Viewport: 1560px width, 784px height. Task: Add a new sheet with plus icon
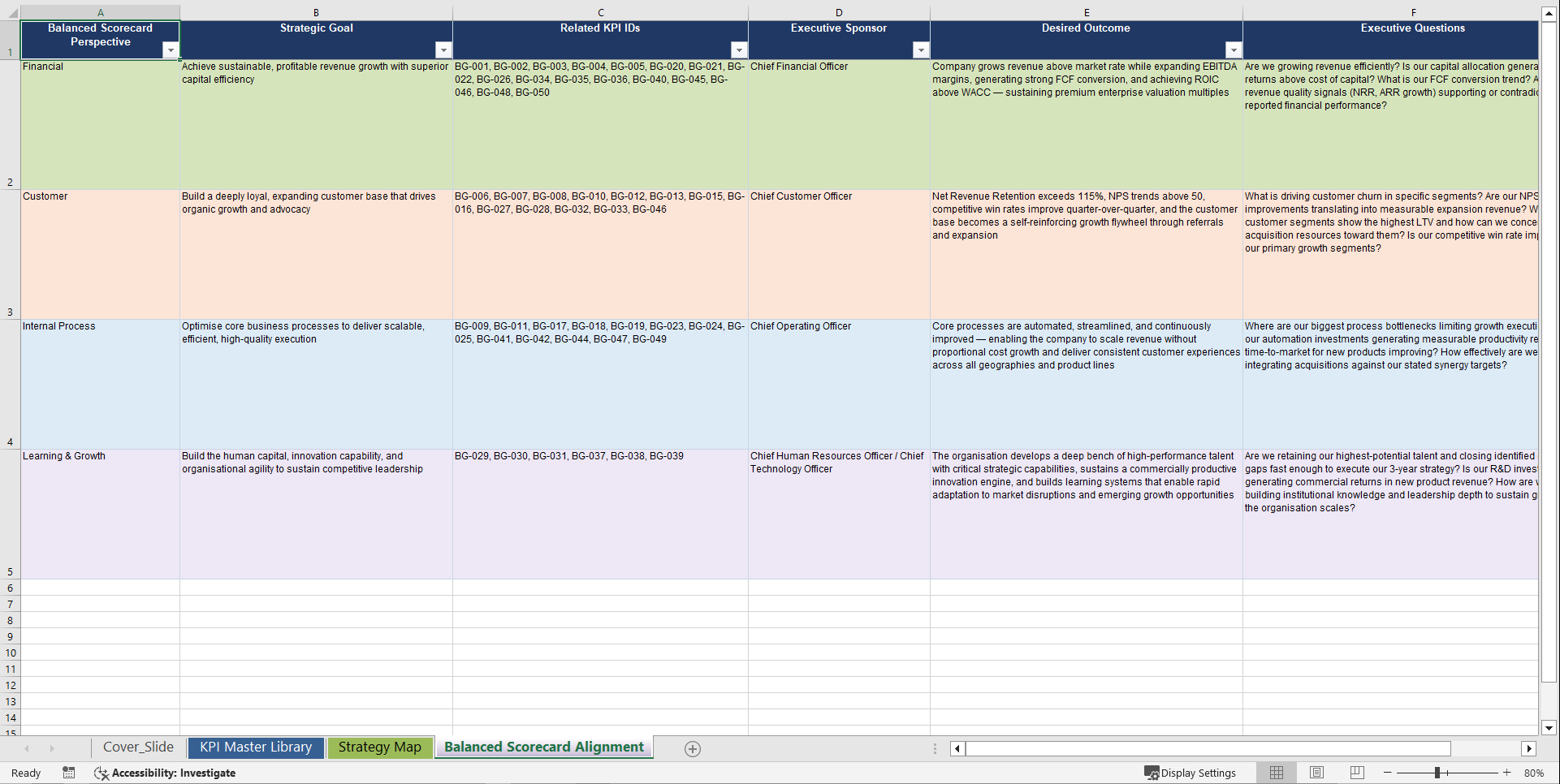point(693,749)
